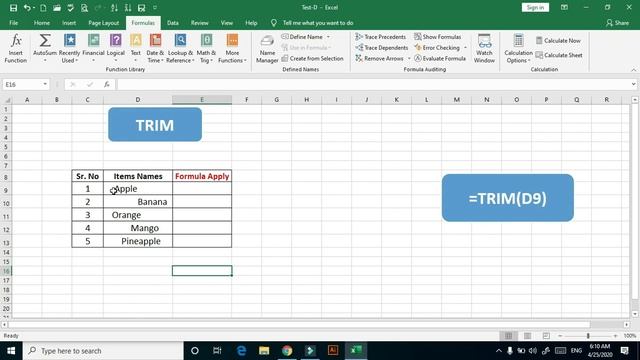This screenshot has height=360, width=640.
Task: Click the formula bar input
Action: point(373,84)
